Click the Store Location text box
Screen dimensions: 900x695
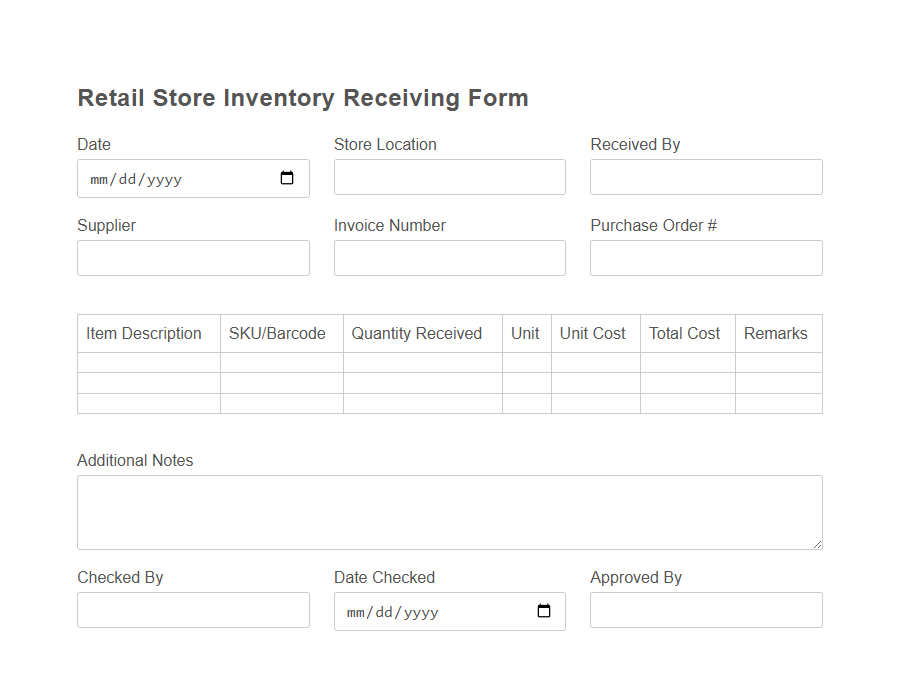[x=449, y=177]
